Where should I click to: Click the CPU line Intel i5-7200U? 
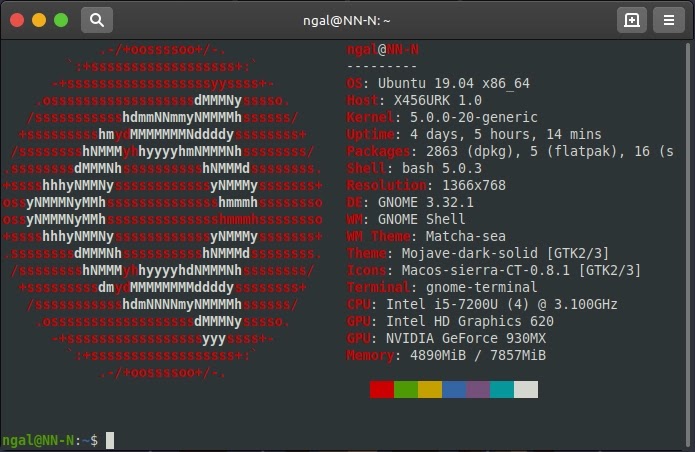[481, 304]
